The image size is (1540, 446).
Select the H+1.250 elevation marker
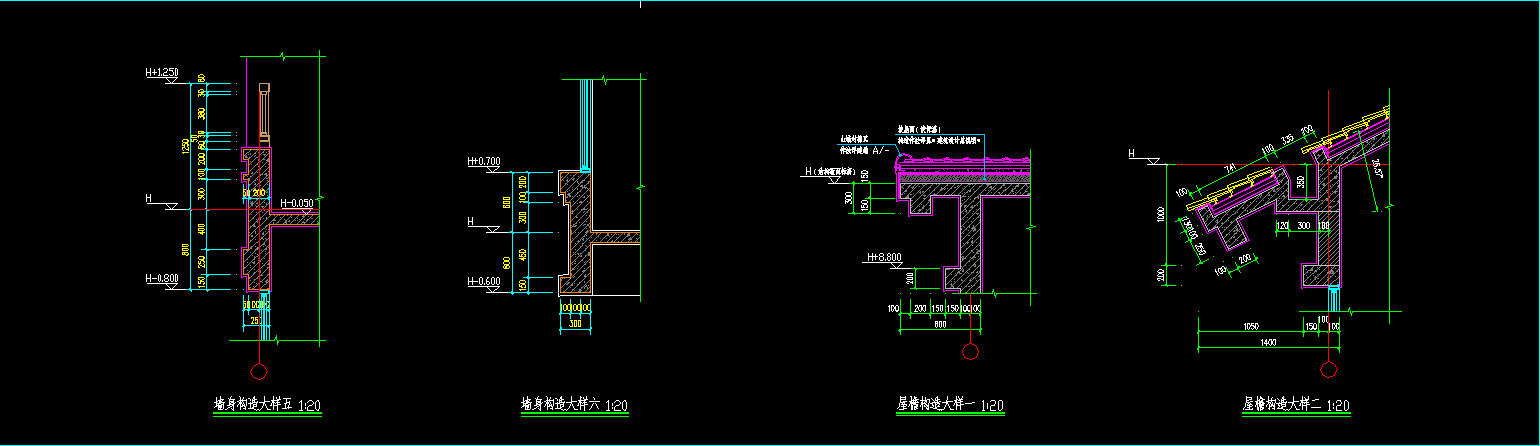point(161,73)
